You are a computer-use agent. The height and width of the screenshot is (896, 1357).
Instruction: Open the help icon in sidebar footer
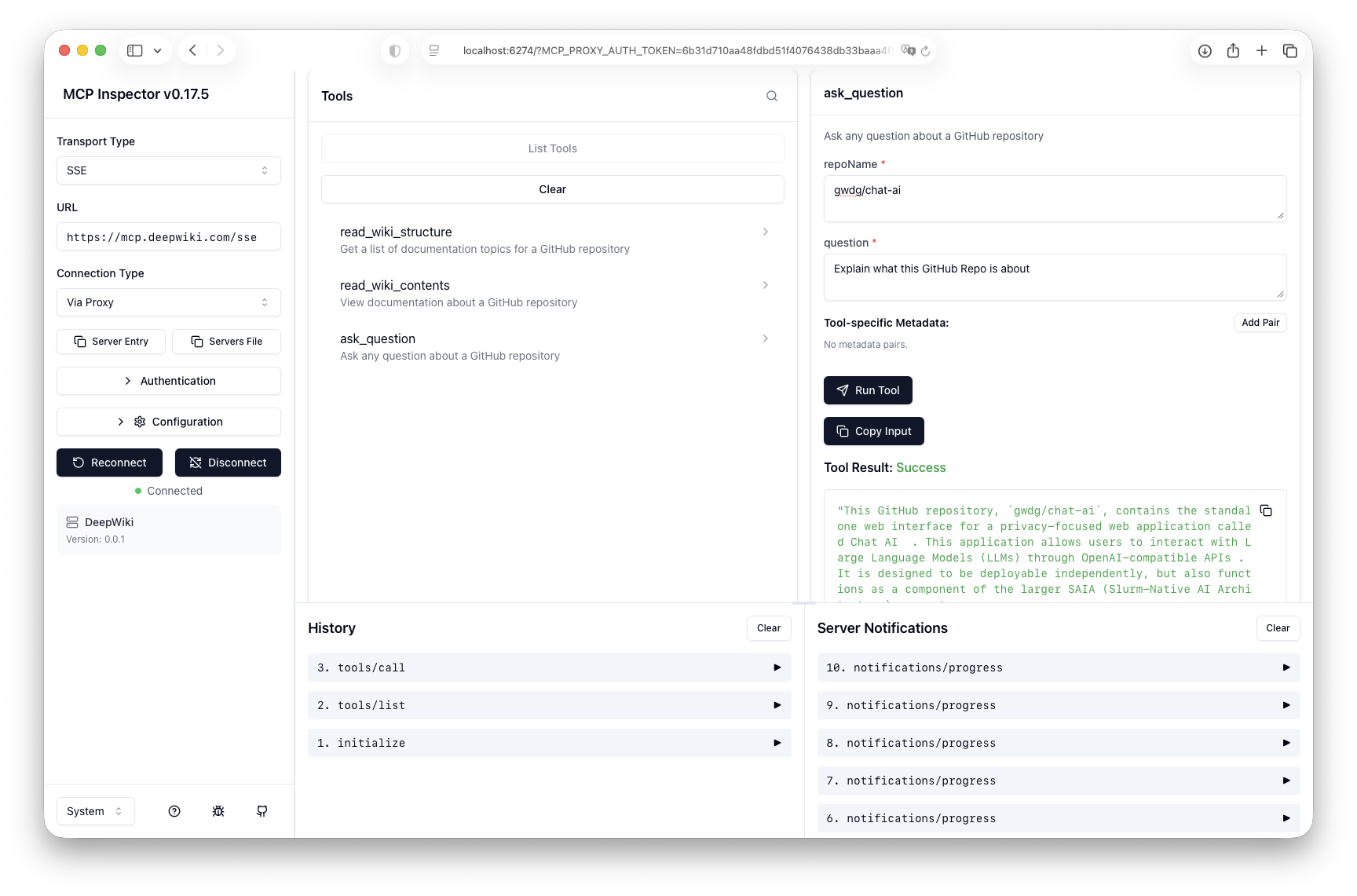coord(174,811)
